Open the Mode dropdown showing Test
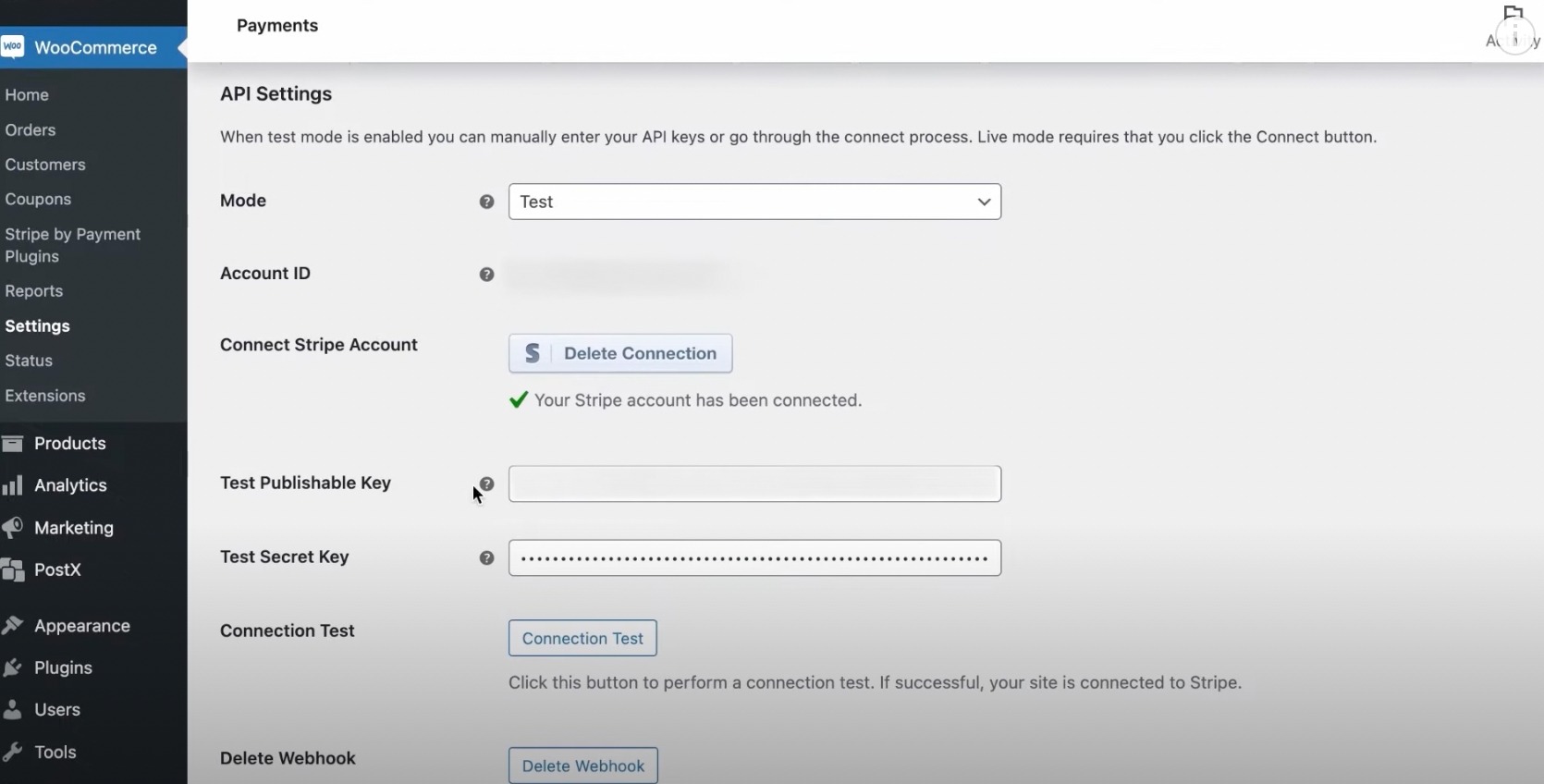The height and width of the screenshot is (784, 1544). [x=754, y=202]
